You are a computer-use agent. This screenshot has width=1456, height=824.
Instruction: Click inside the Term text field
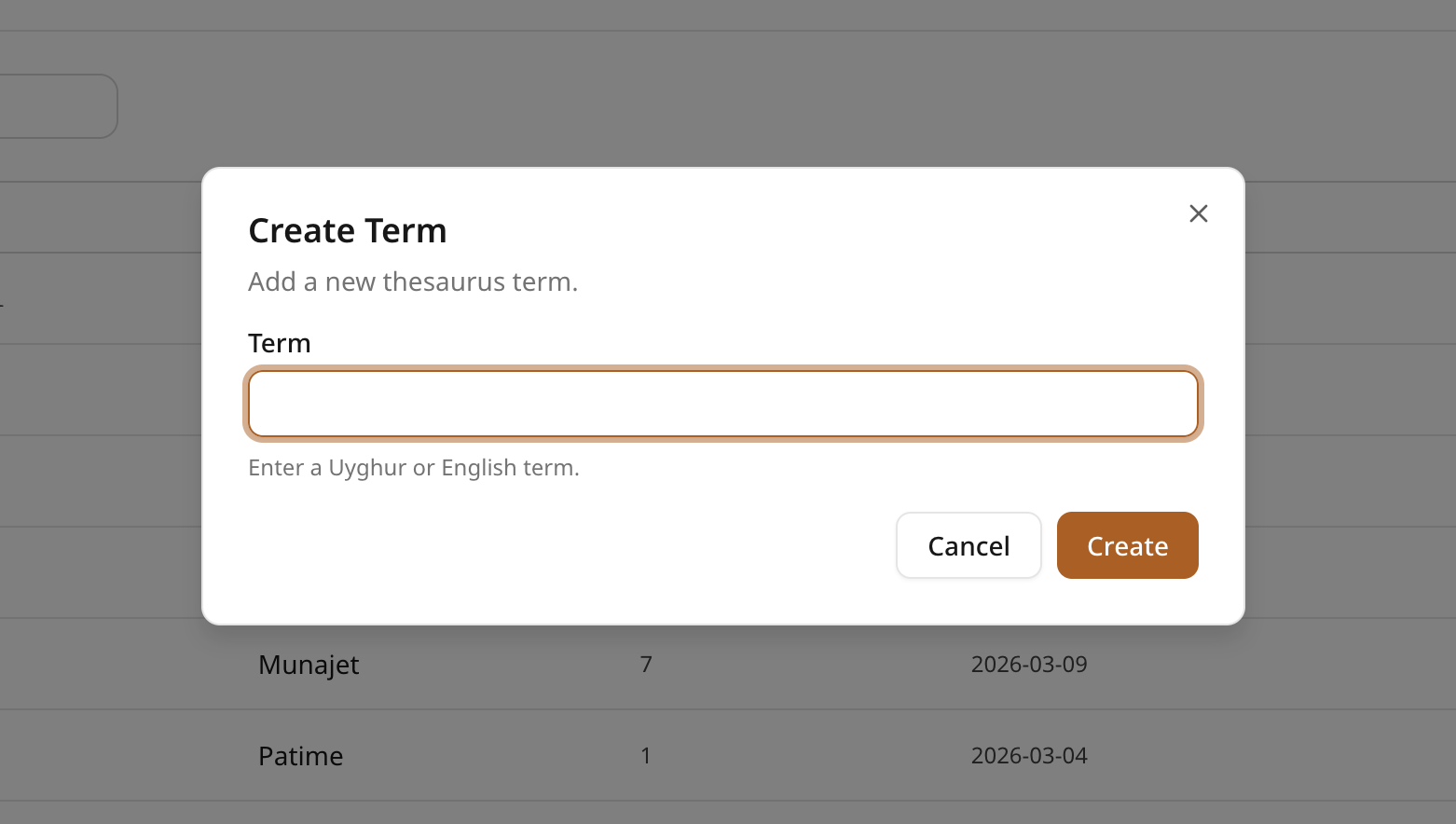point(723,404)
